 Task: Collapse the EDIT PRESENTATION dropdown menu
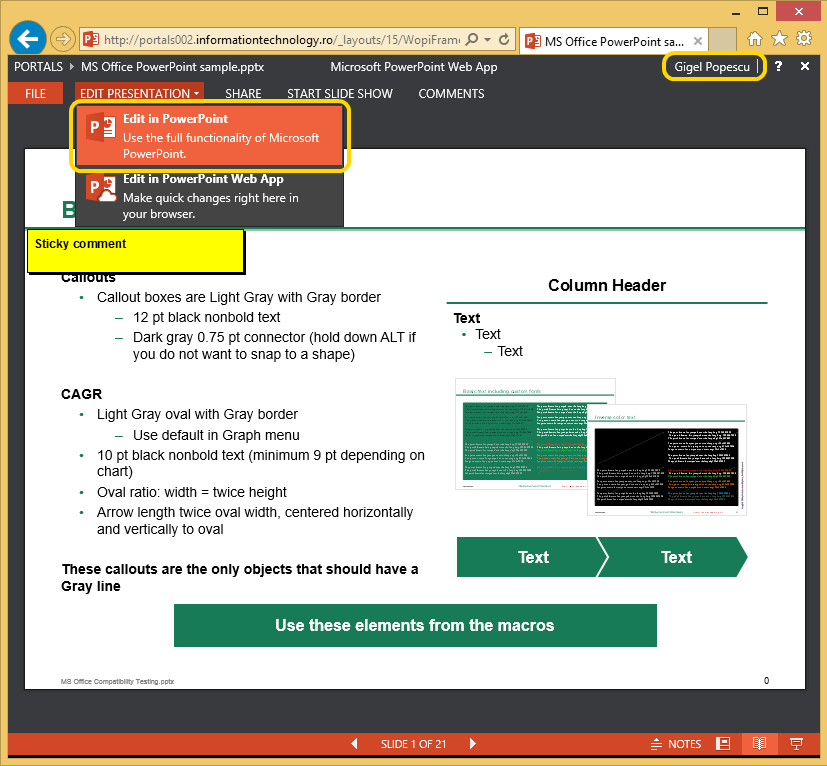pos(139,93)
